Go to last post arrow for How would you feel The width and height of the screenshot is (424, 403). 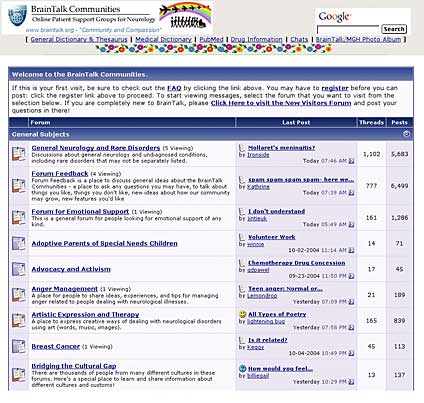pos(351,382)
